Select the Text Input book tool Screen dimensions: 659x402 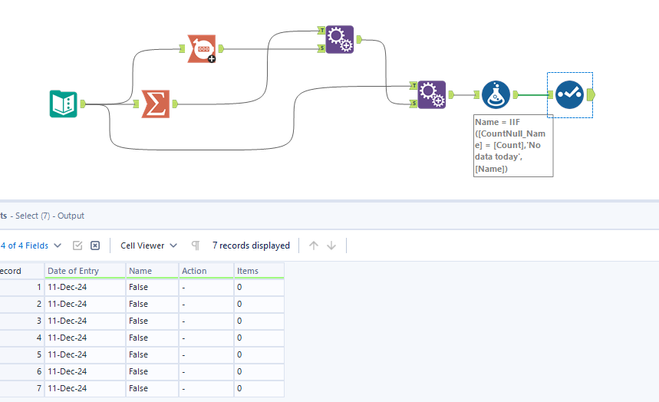click(63, 104)
